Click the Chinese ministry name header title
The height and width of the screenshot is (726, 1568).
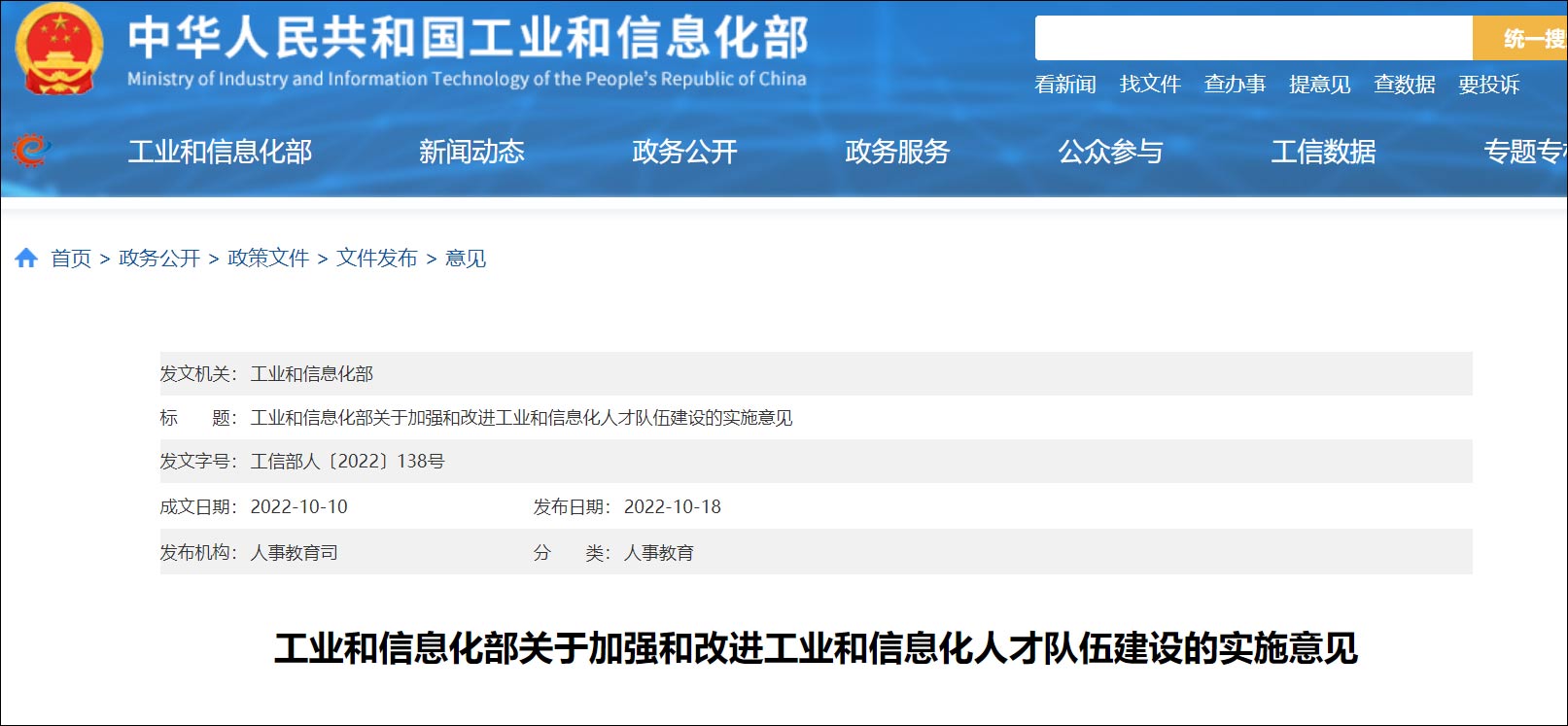coord(468,37)
